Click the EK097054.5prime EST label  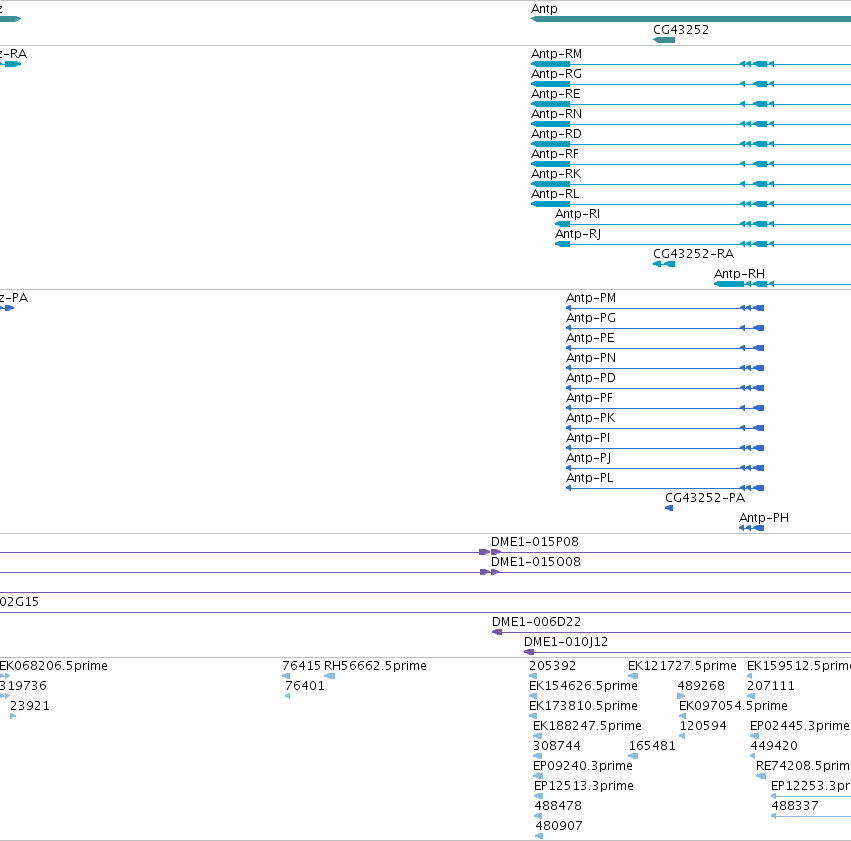coord(733,706)
